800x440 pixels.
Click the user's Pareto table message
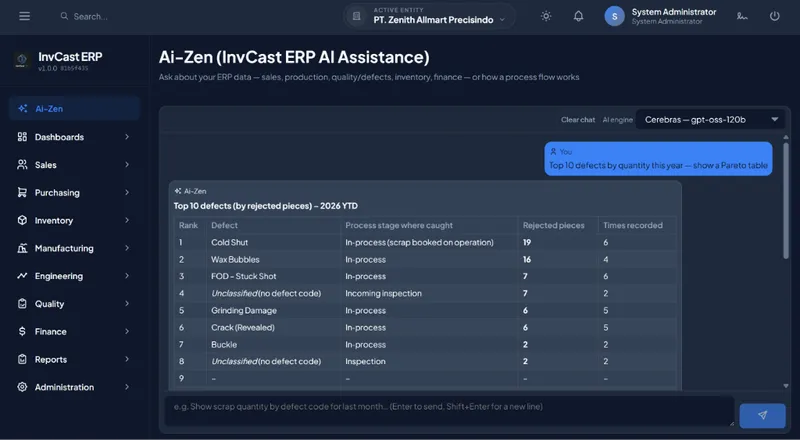pos(658,159)
